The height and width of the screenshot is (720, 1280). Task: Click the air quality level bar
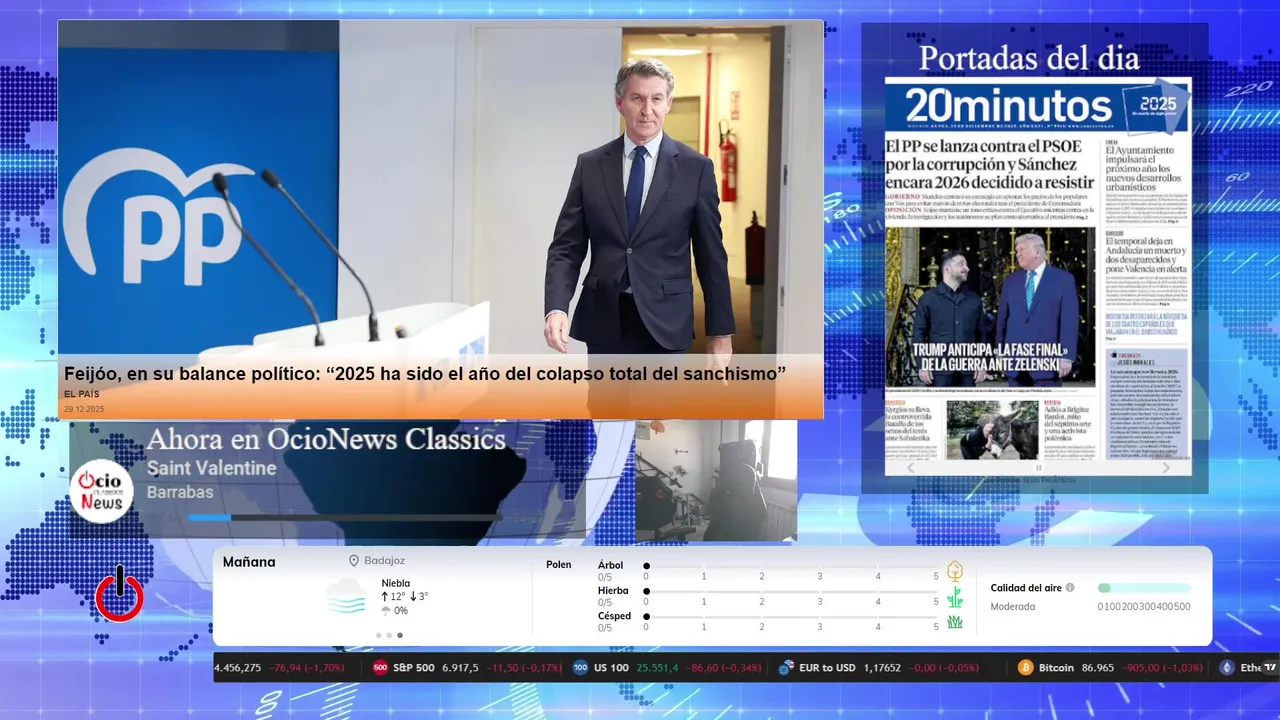[1144, 588]
